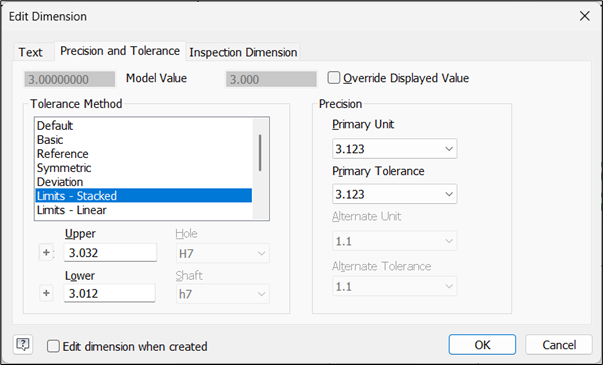Click the Model Value field 3.00000000
The width and height of the screenshot is (603, 365).
tap(70, 79)
